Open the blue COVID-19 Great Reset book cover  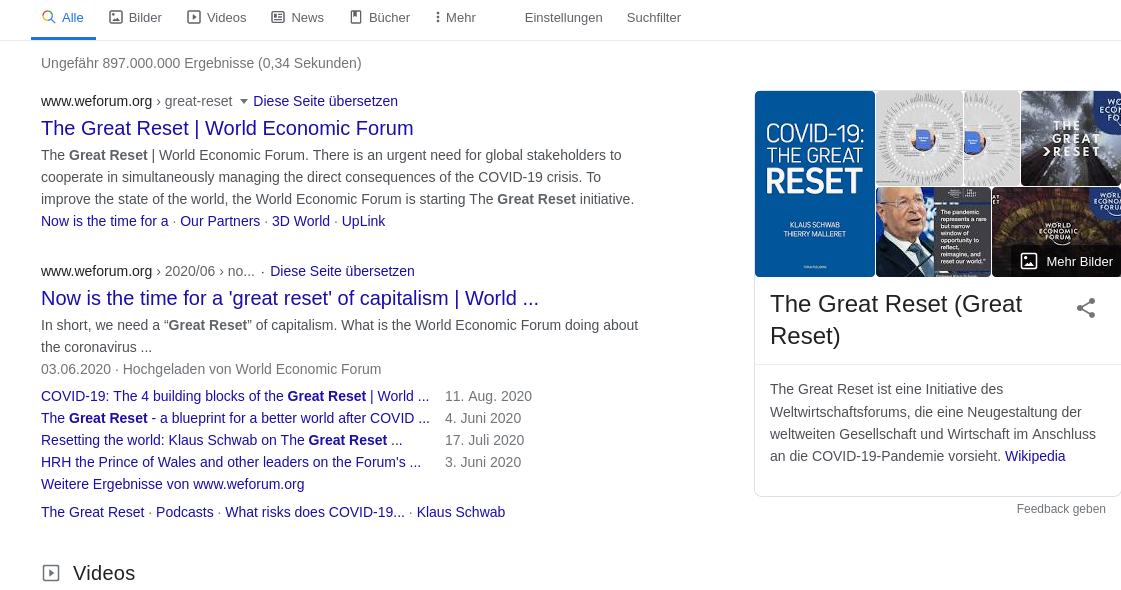pyautogui.click(x=815, y=184)
